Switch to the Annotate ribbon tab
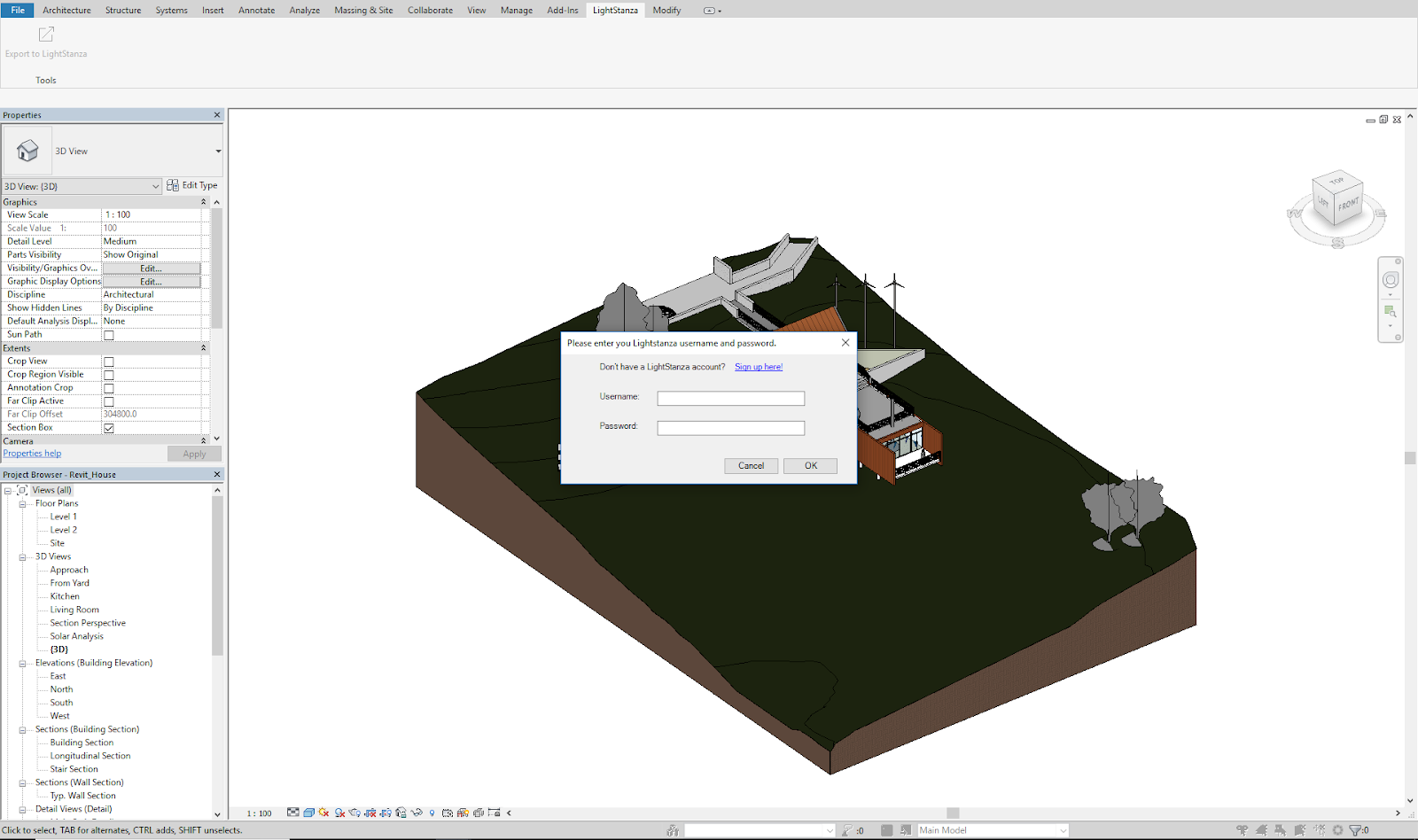 256,10
